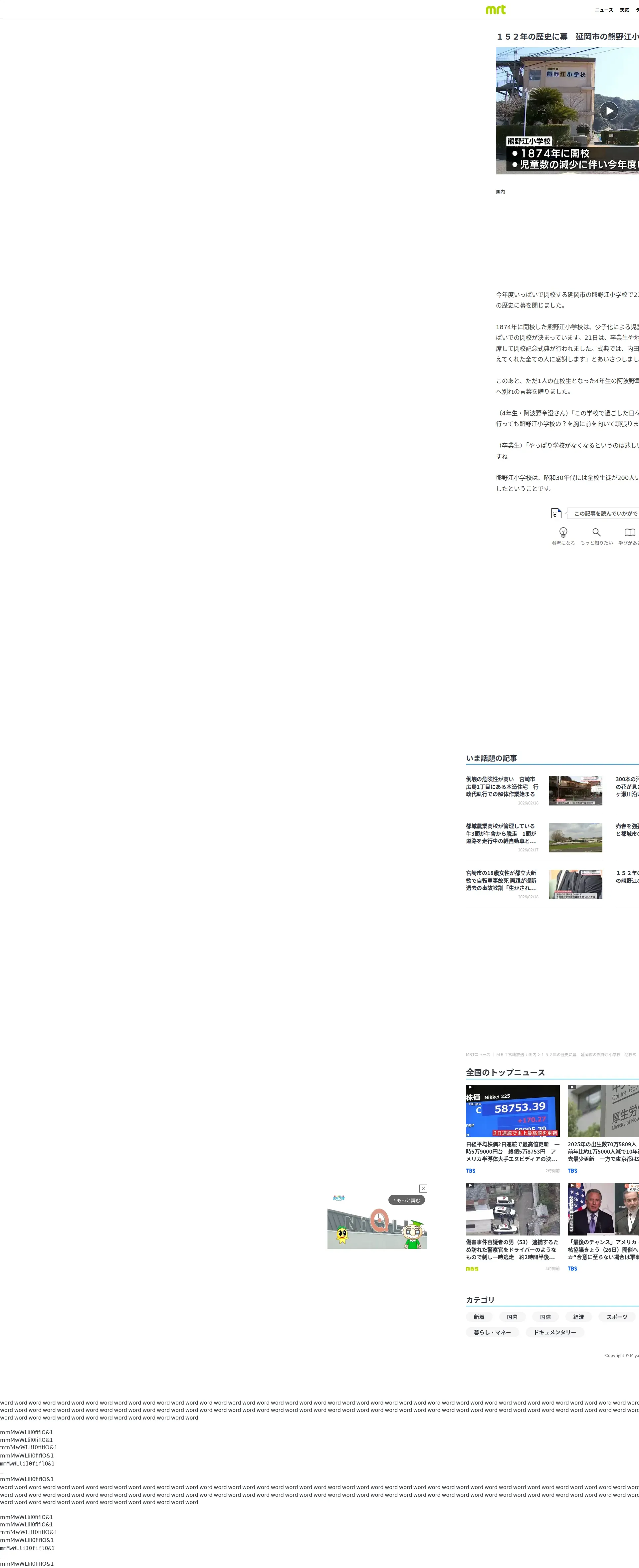This screenshot has height=1568, width=639.
Task: Open thumbnail of 都城農業高校 cow escape article
Action: click(x=575, y=837)
